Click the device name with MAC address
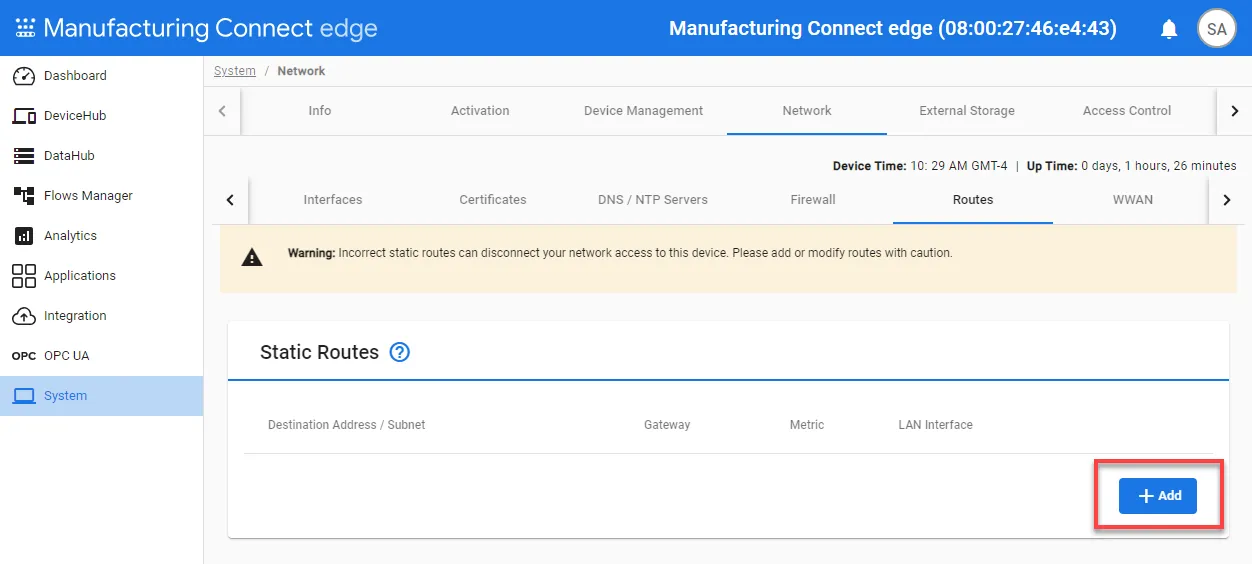Viewport: 1252px width, 564px height. (x=893, y=28)
